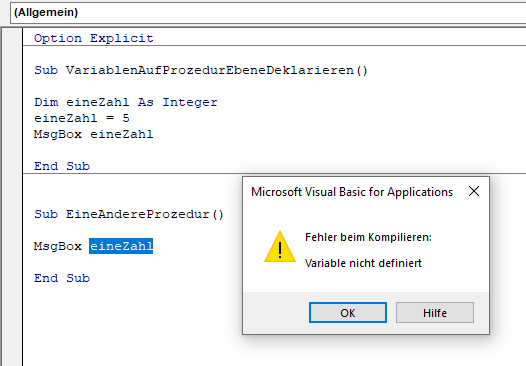Click the 'Fehler beim Kompilieren:' message text
The image size is (526, 366).
tap(368, 237)
